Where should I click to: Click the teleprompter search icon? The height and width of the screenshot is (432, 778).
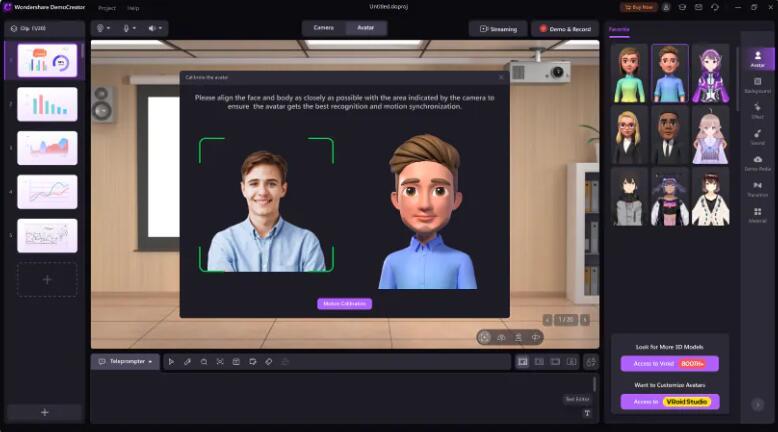click(203, 362)
